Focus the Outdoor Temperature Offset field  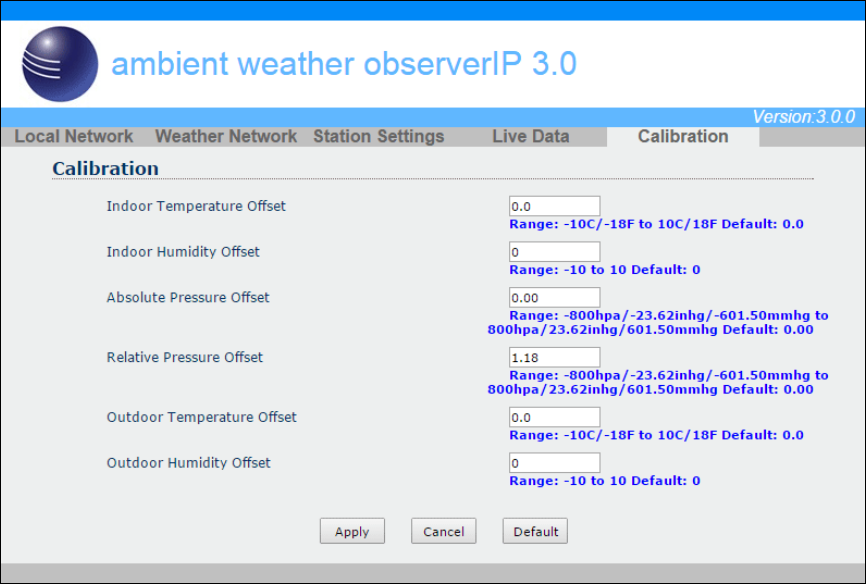[555, 417]
